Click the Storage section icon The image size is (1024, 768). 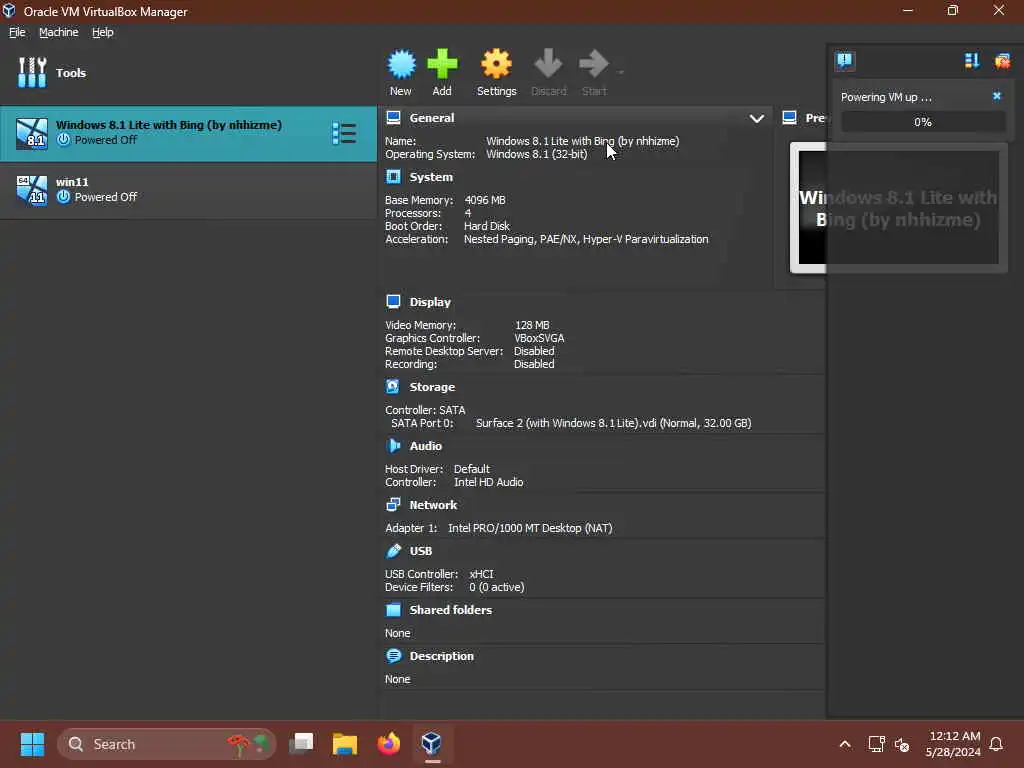click(x=392, y=387)
